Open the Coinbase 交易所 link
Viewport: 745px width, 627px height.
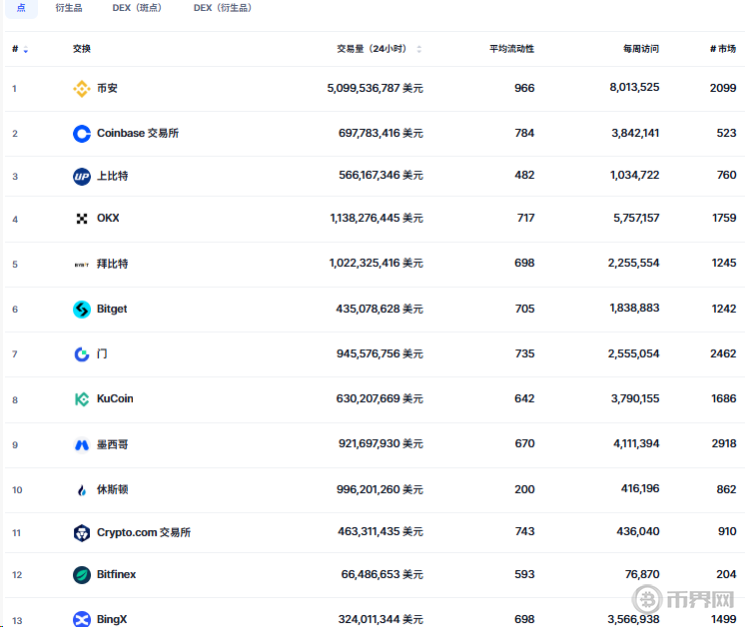pyautogui.click(x=138, y=133)
